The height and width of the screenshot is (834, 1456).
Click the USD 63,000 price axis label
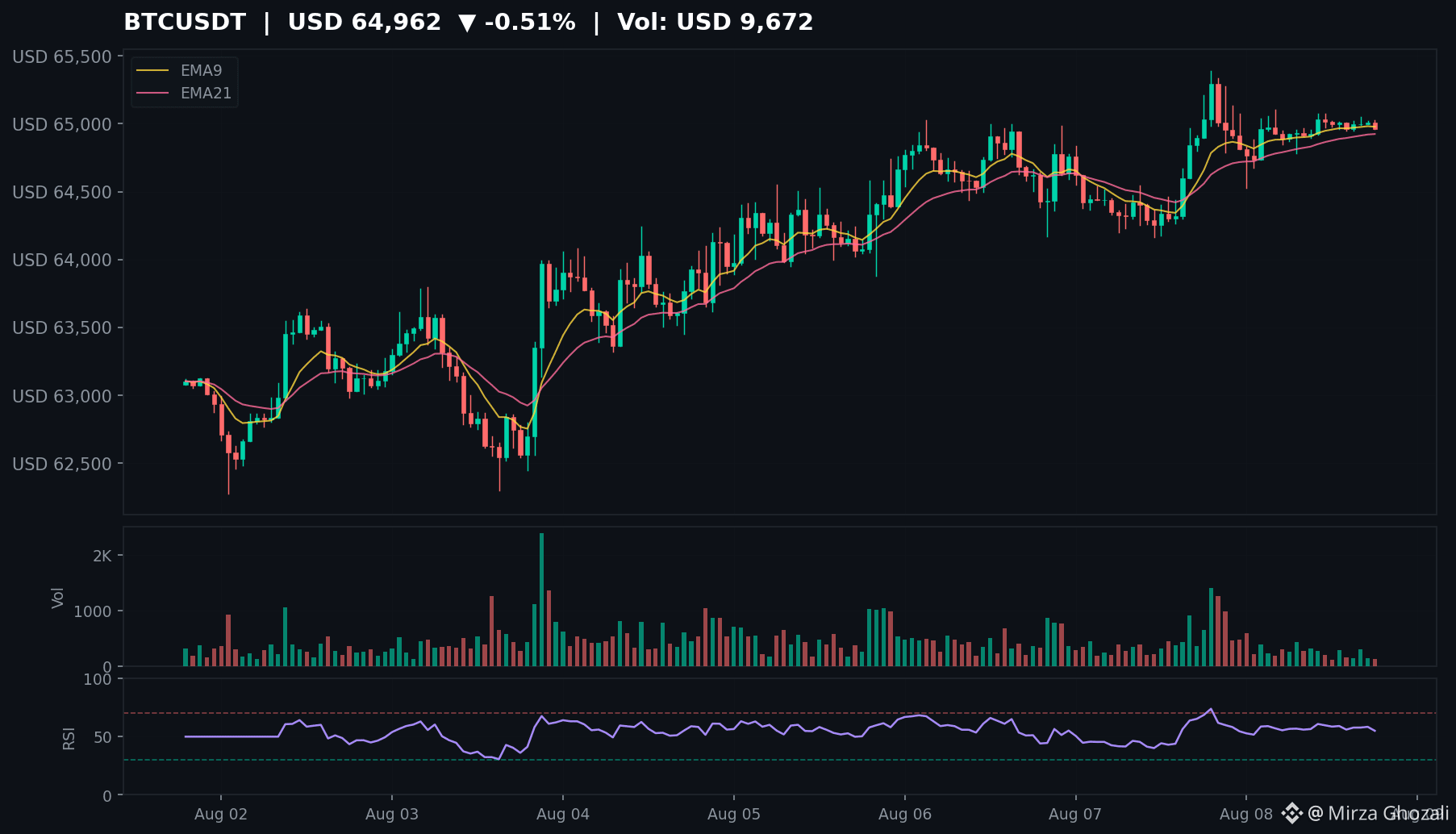point(61,396)
